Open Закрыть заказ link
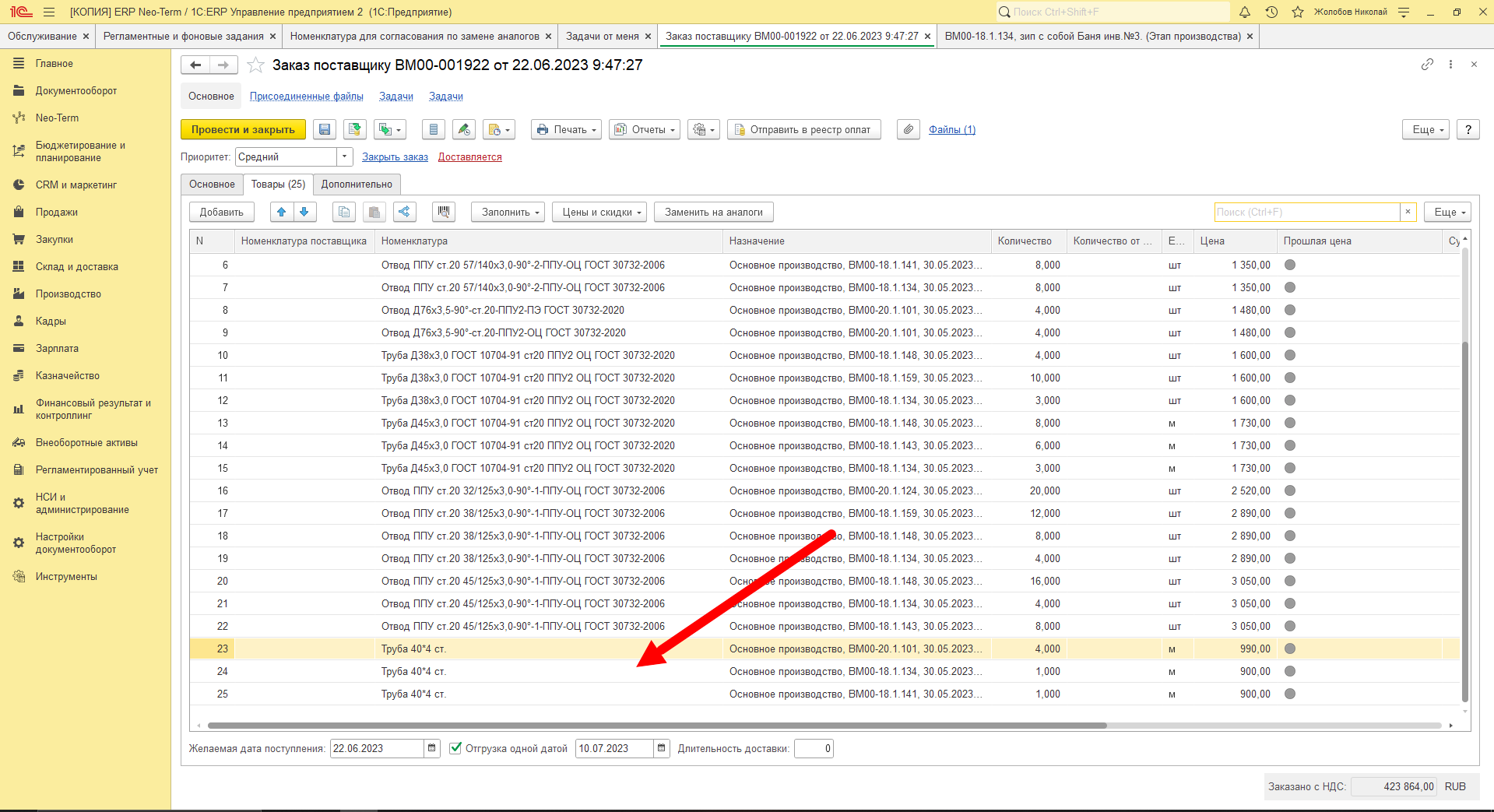 coord(395,156)
